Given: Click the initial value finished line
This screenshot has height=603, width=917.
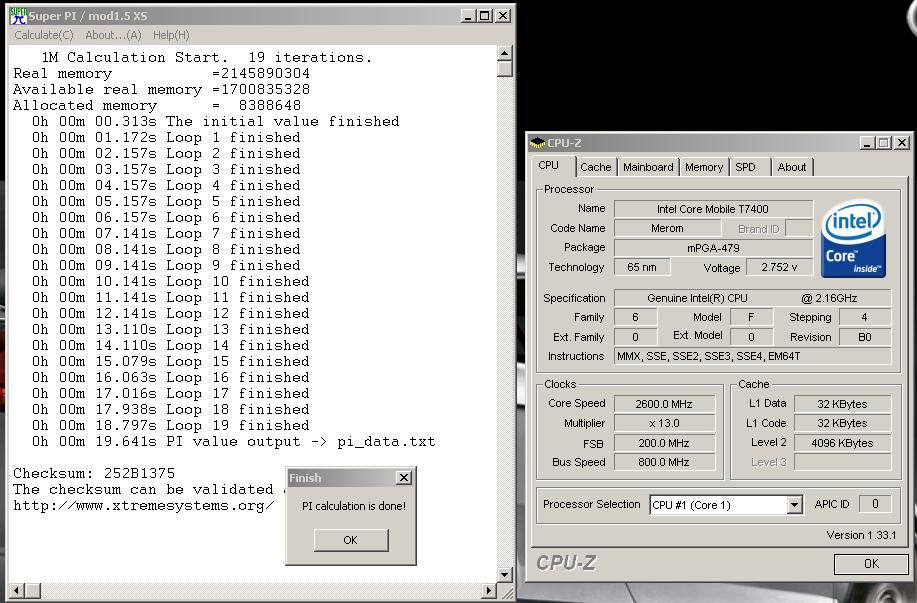Looking at the screenshot, I should click(x=216, y=121).
